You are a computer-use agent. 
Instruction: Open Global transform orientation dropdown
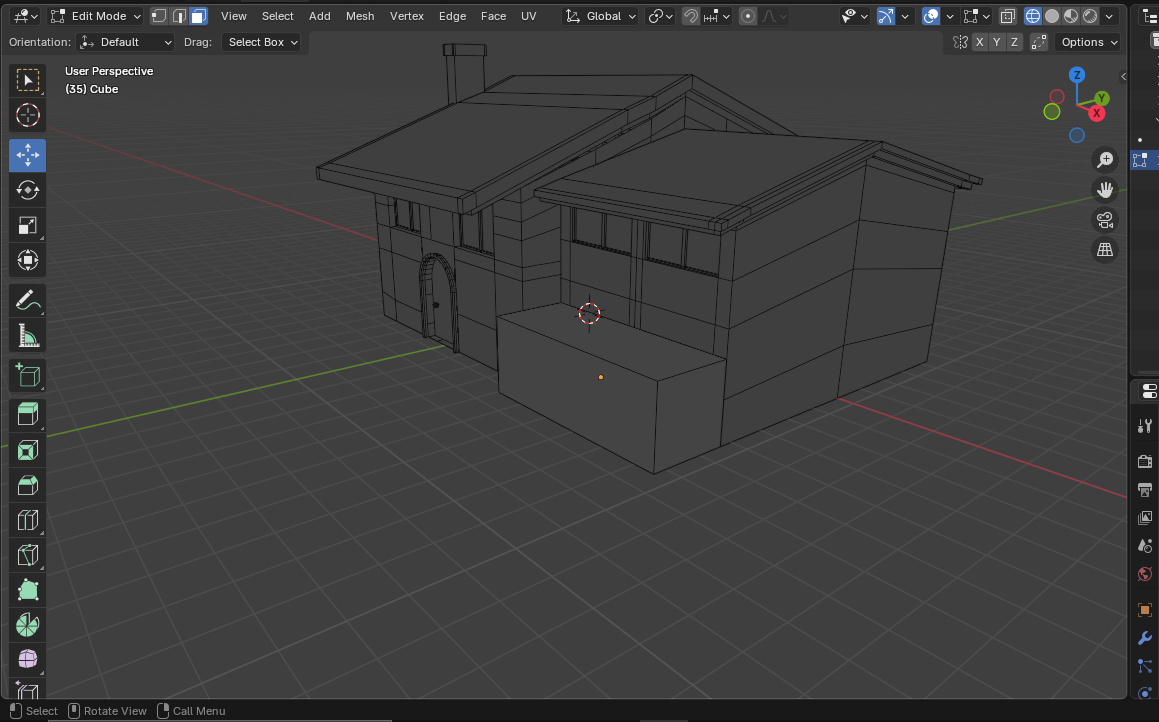tap(600, 16)
